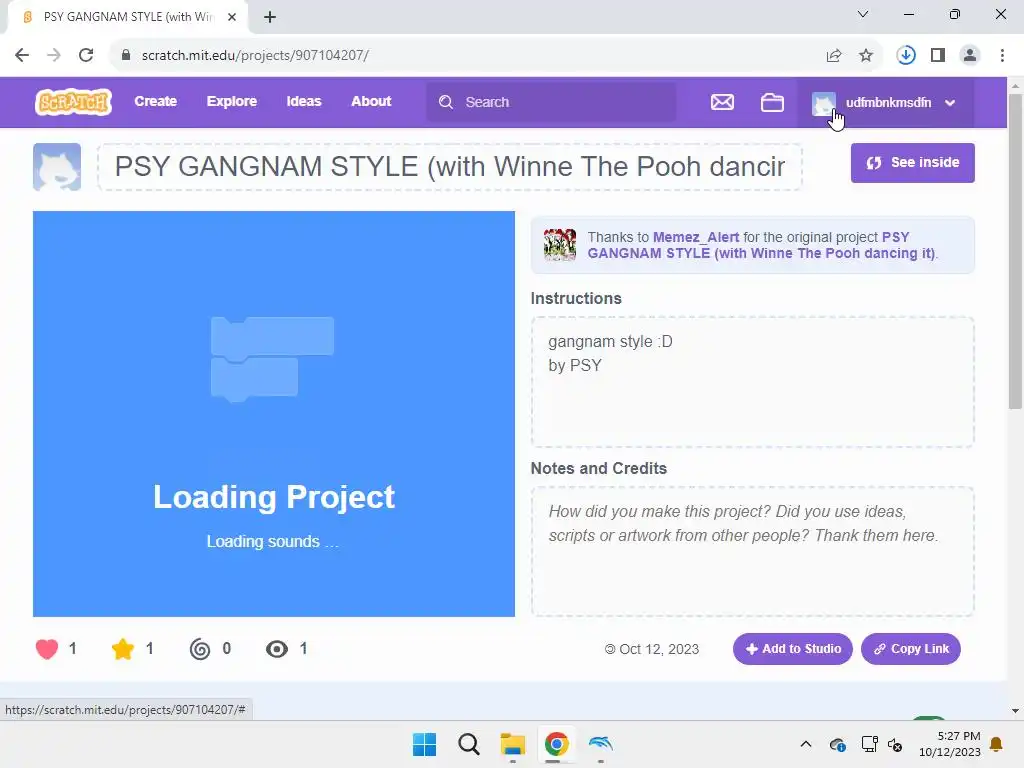Viewport: 1024px width, 768px height.
Task: Edit the Instructions text box
Action: (752, 382)
